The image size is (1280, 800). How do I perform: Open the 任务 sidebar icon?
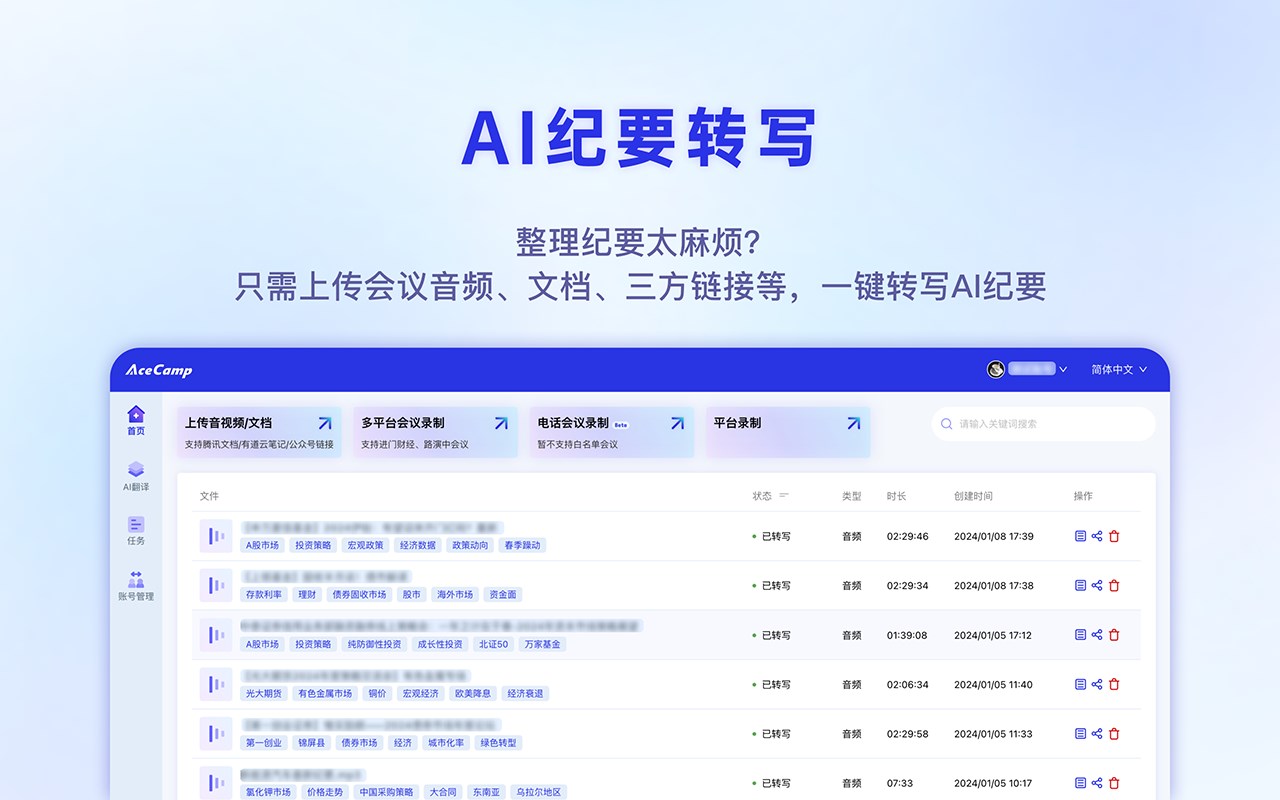136,530
